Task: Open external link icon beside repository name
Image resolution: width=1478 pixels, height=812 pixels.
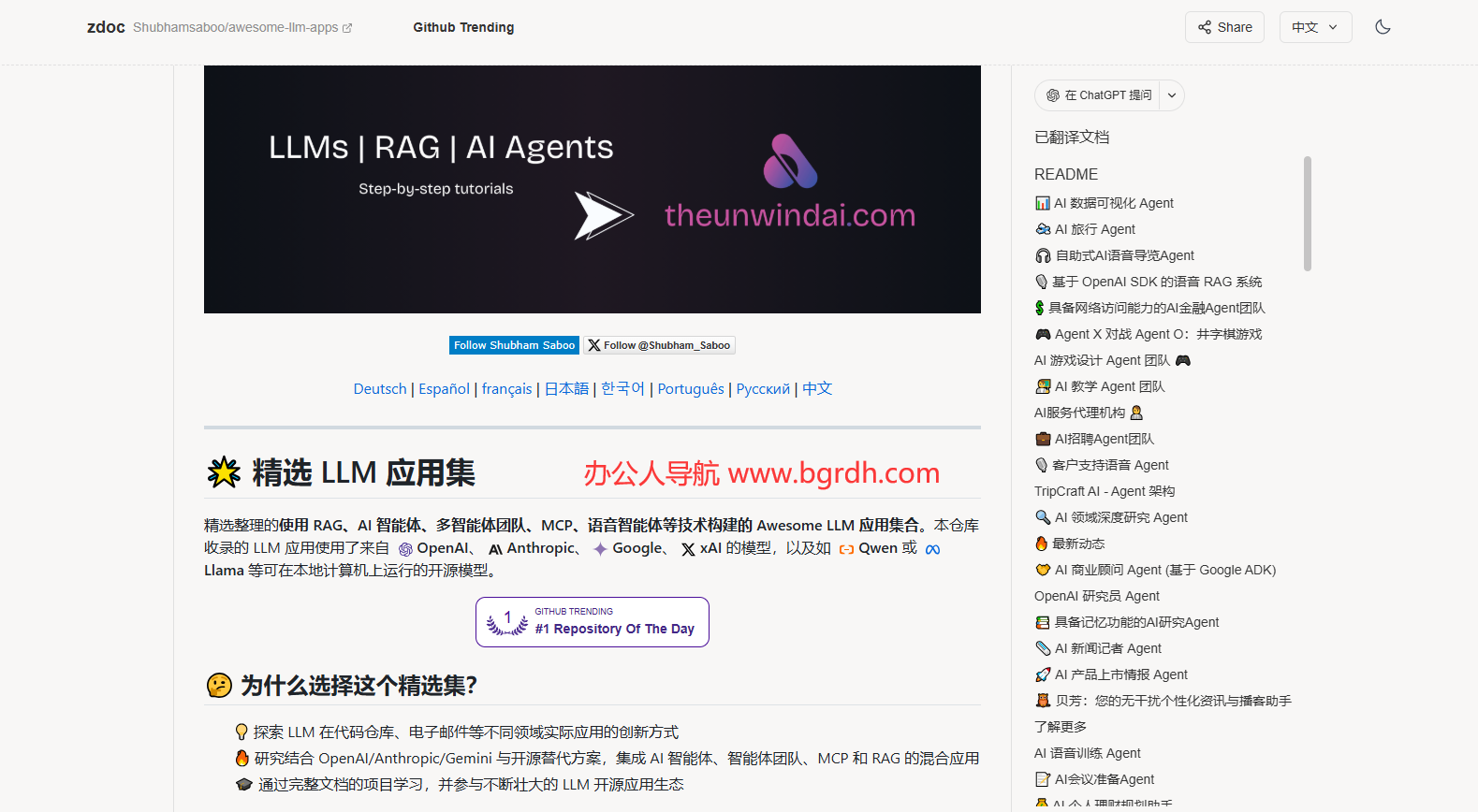Action: pyautogui.click(x=347, y=28)
